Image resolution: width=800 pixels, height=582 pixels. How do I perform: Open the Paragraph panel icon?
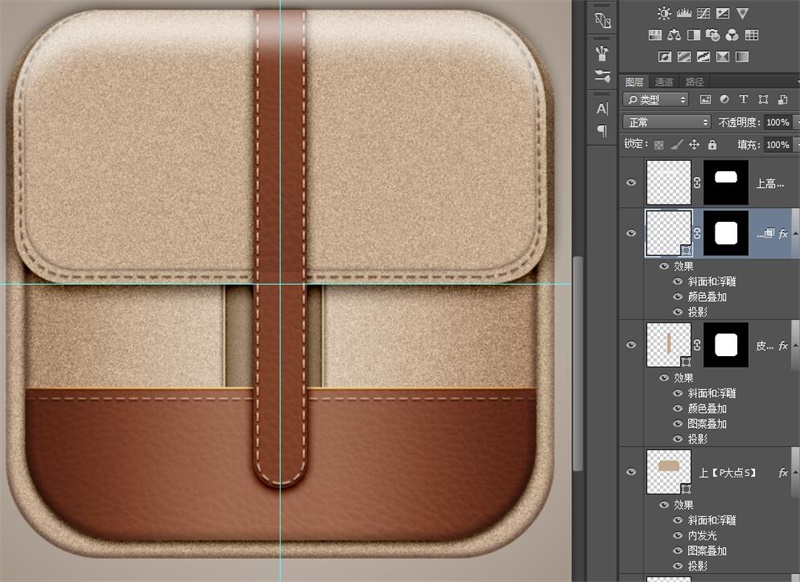[602, 131]
